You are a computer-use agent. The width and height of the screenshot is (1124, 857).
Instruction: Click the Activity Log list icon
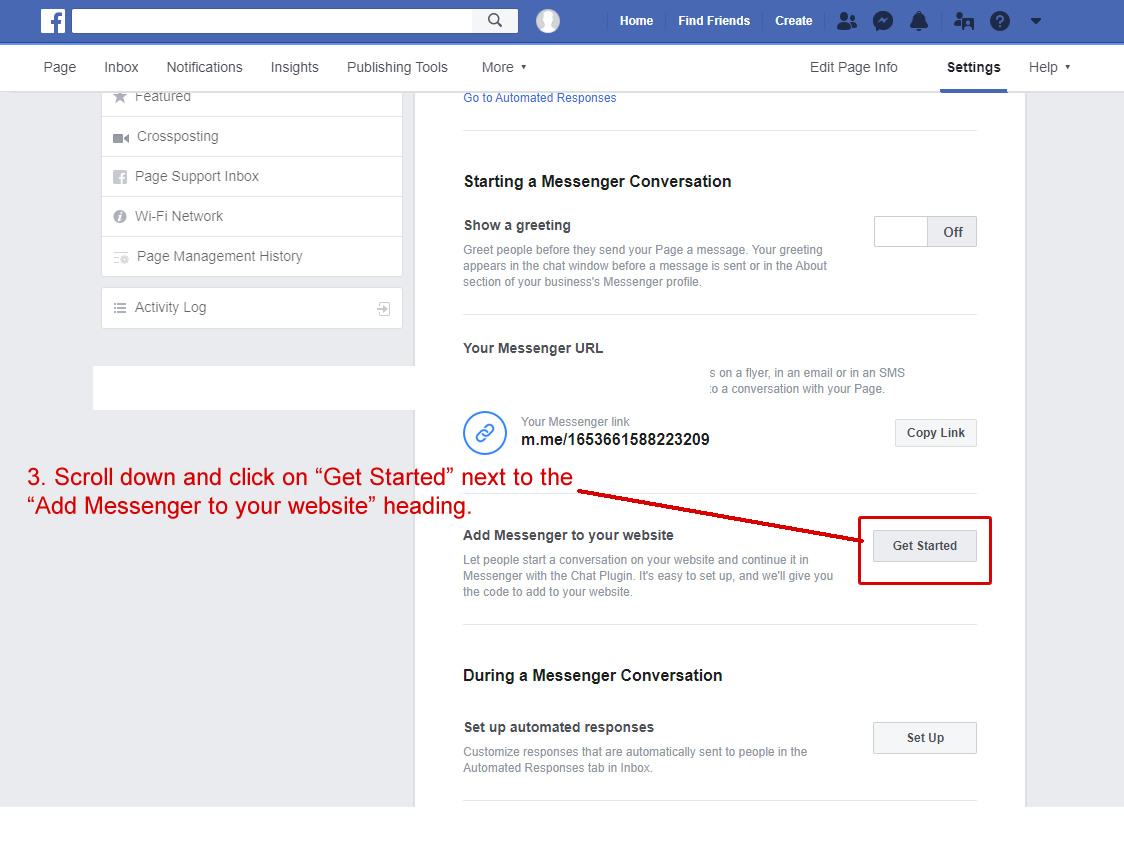click(120, 308)
